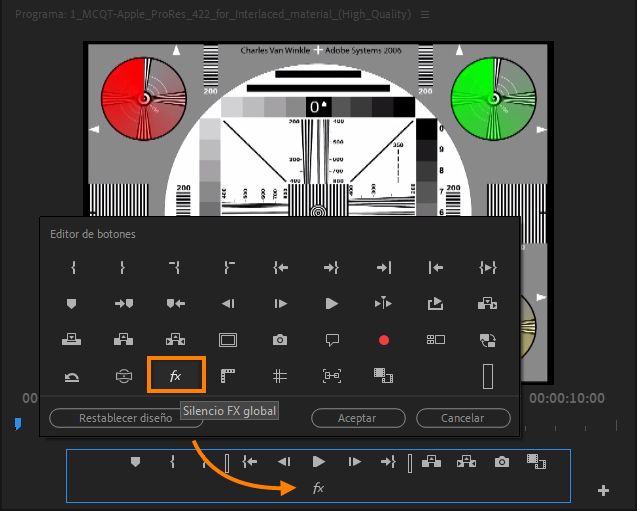Click the plus Button Editor icon
Viewport: 637px width, 511px height.
(603, 491)
